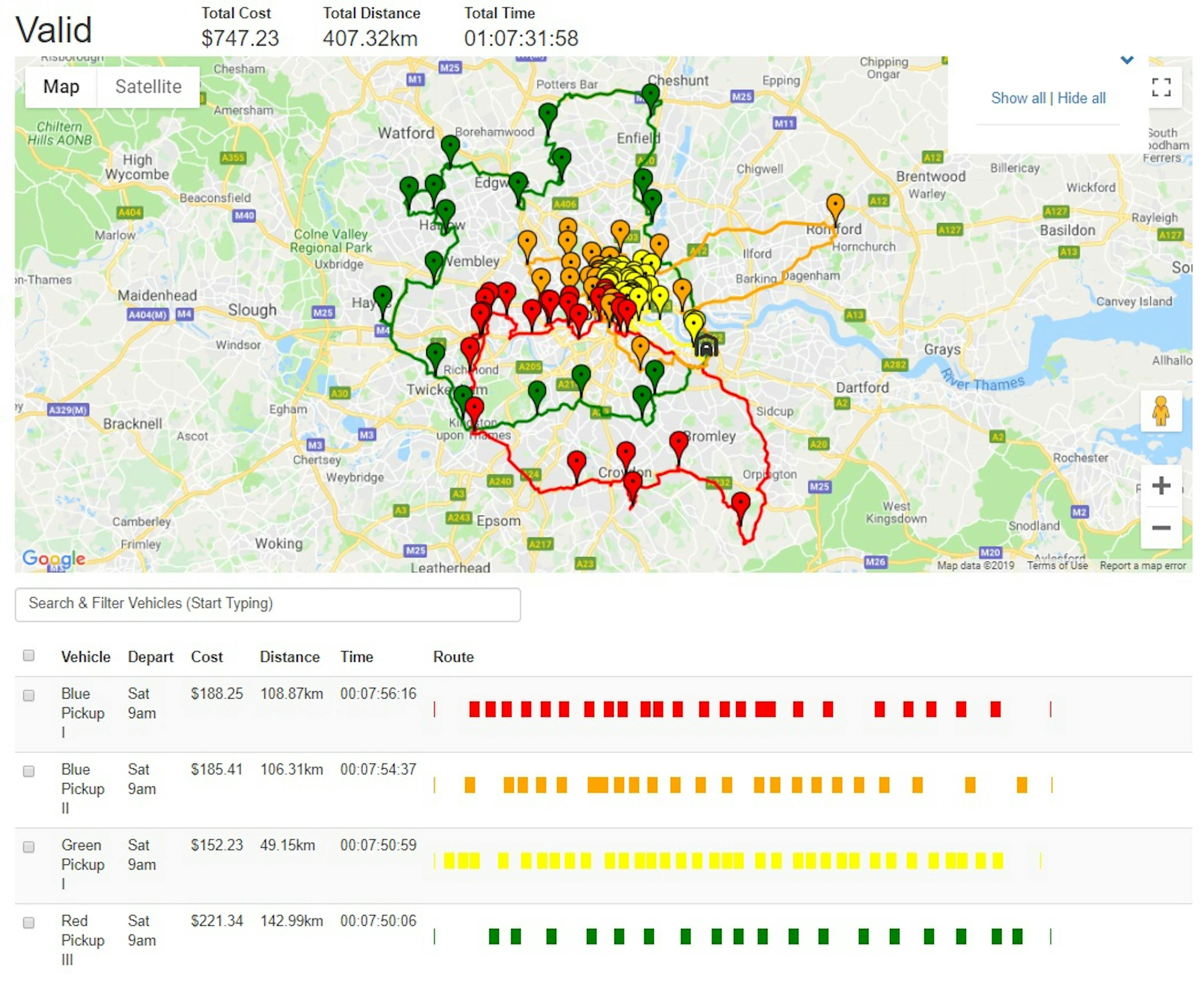This screenshot has height=995, width=1204.
Task: Click first red stop in Blue Pickup I timeline
Action: coord(474,709)
